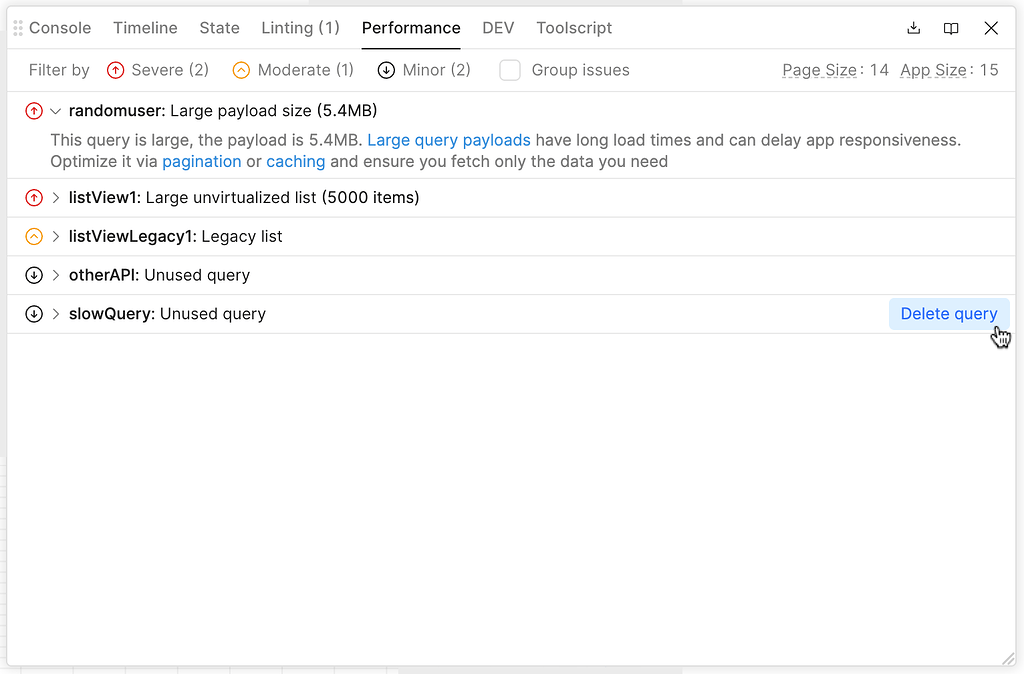Enable the Group issues checkbox

tap(510, 70)
